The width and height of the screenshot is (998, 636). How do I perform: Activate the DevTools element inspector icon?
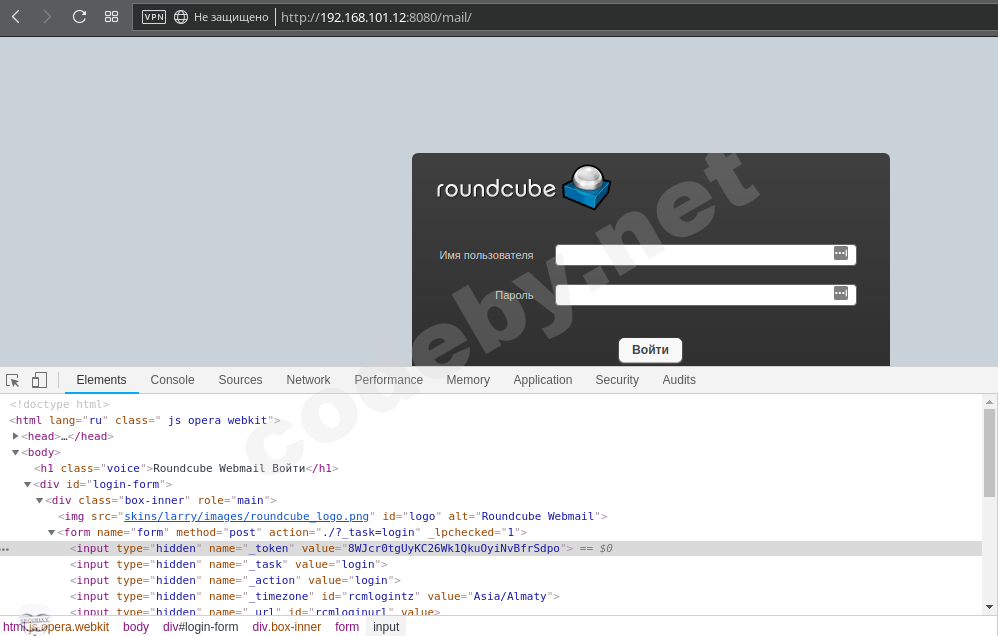13,380
